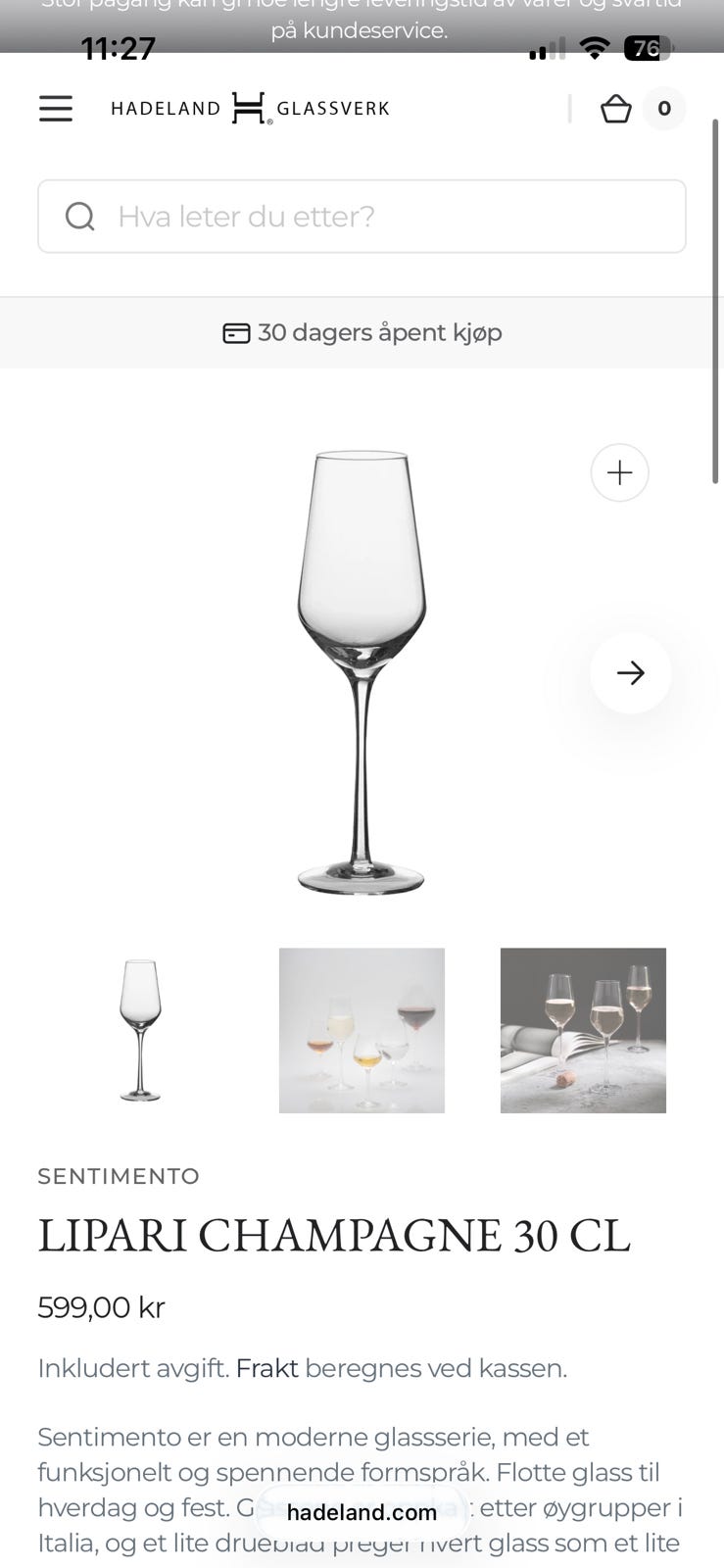Open the hamburger navigation menu

point(56,108)
